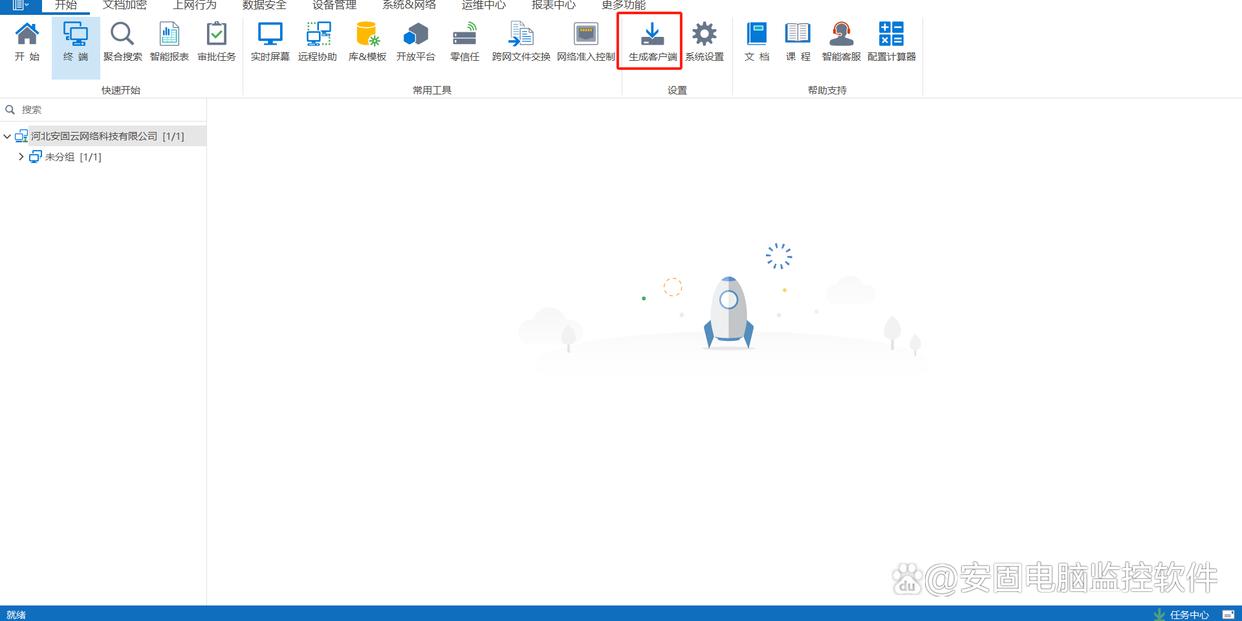Collapse the 河北安固云网络科技有限公司 tree node

click(x=8, y=136)
